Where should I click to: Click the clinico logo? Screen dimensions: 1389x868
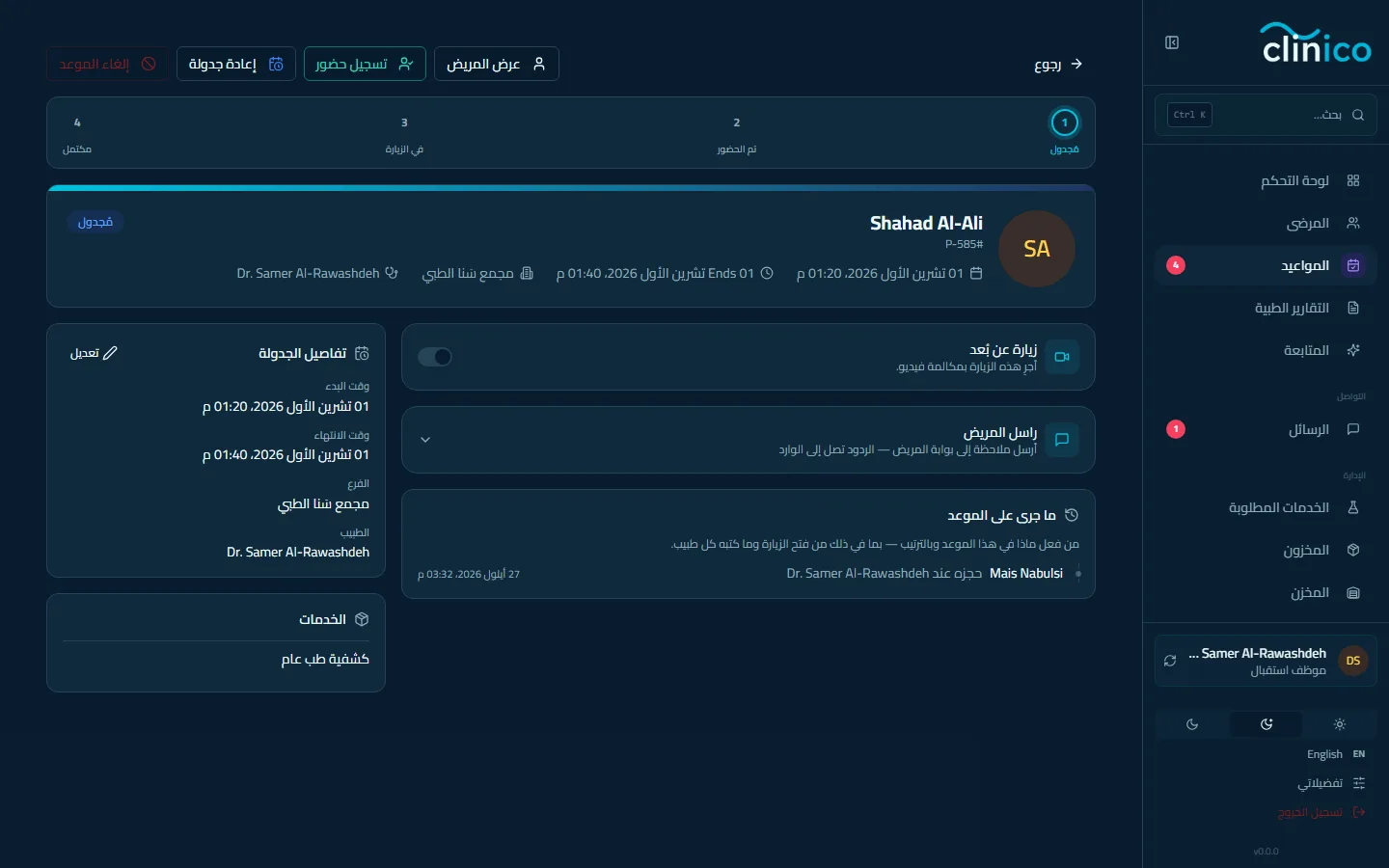point(1316,43)
